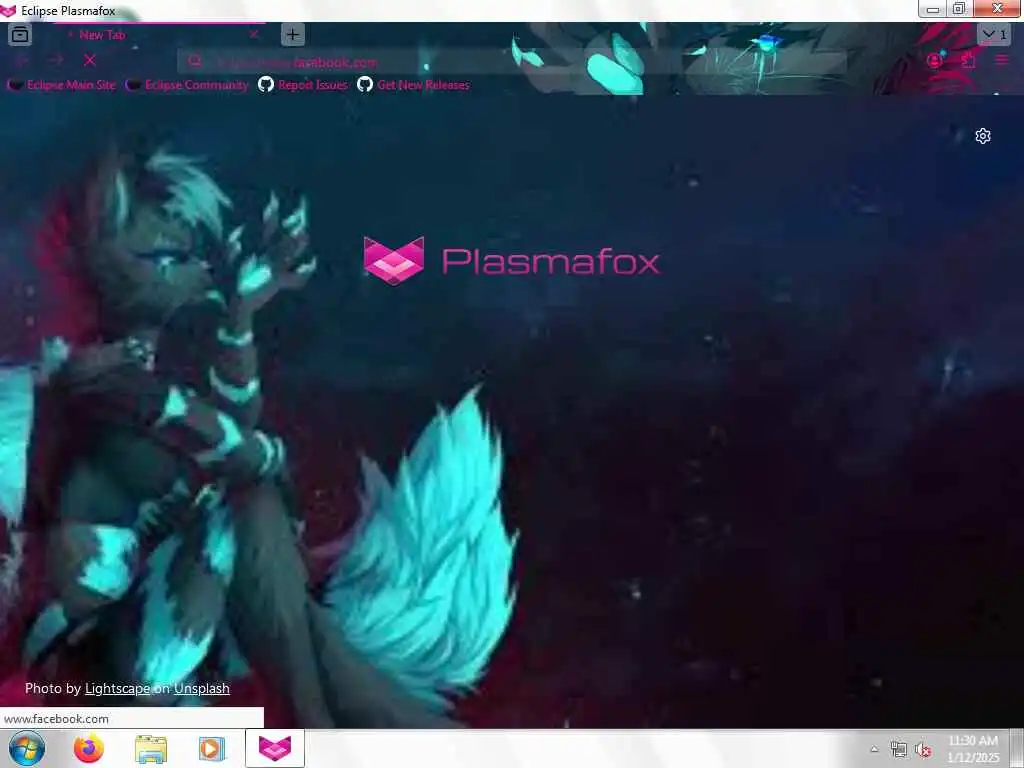Select Plasmafox taskbar button
Viewport: 1024px width, 768px height.
(x=275, y=748)
